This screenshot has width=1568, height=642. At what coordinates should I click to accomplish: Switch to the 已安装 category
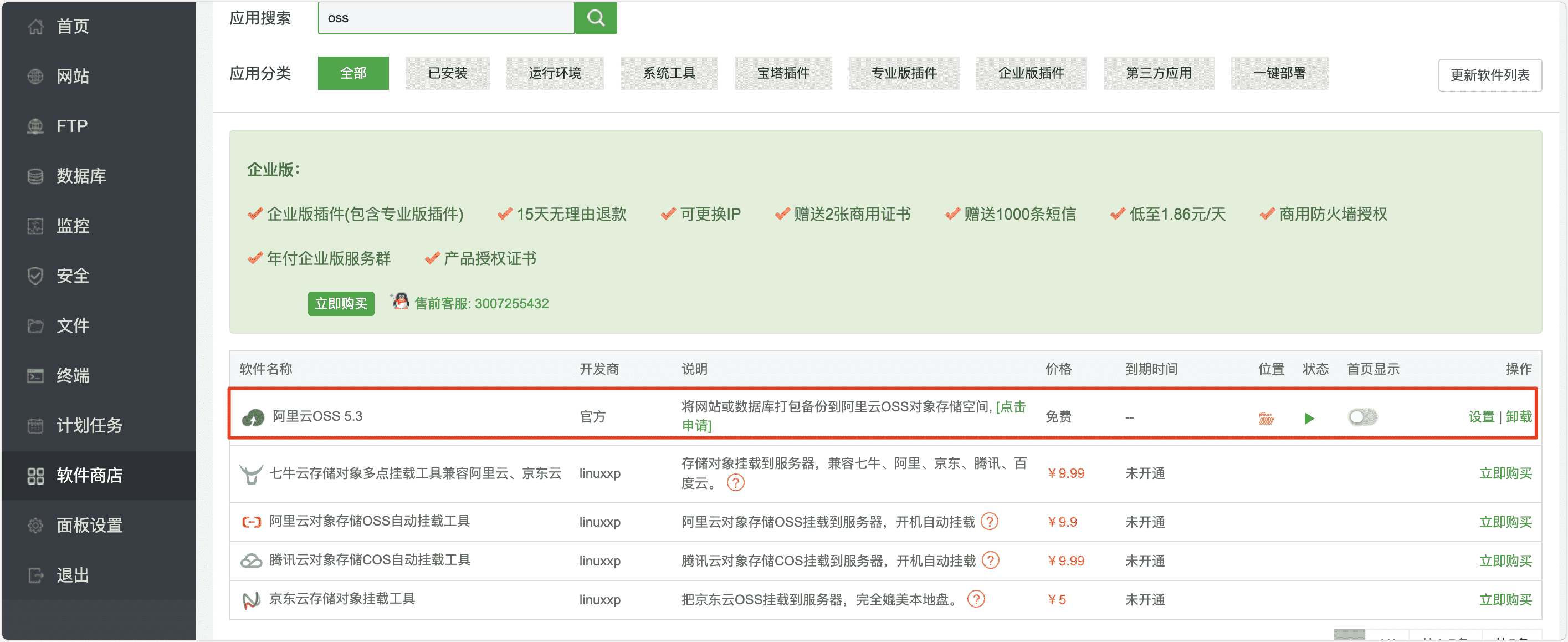(x=447, y=73)
